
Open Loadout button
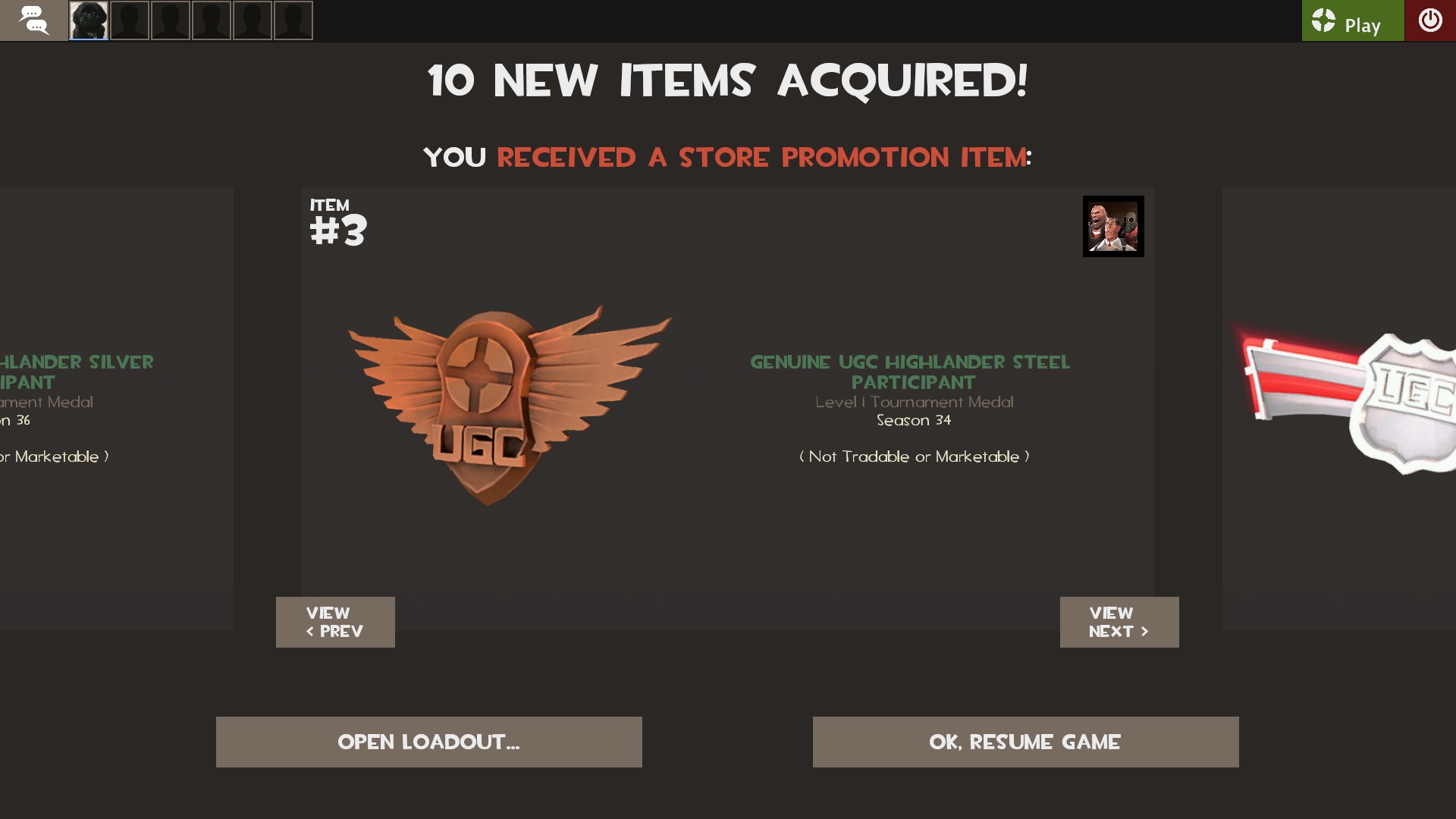(x=429, y=742)
